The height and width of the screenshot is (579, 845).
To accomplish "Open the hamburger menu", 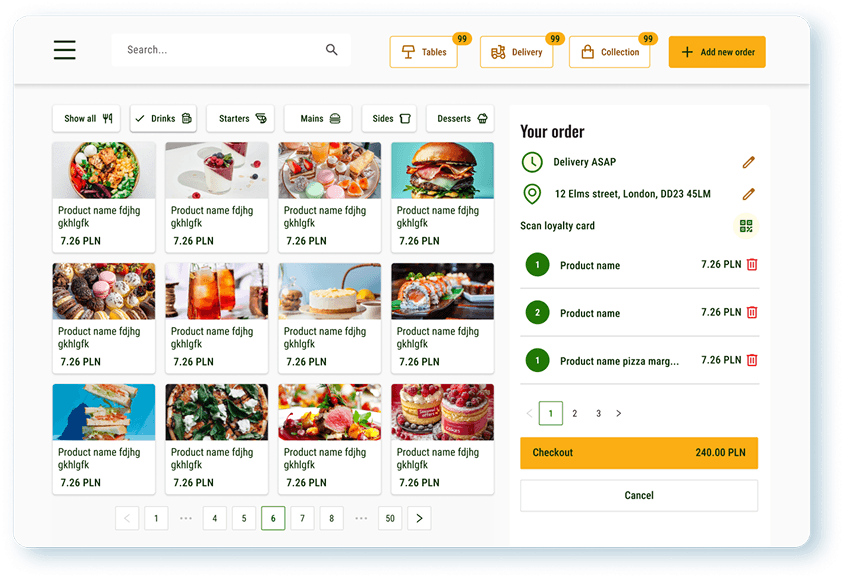I will coord(65,50).
